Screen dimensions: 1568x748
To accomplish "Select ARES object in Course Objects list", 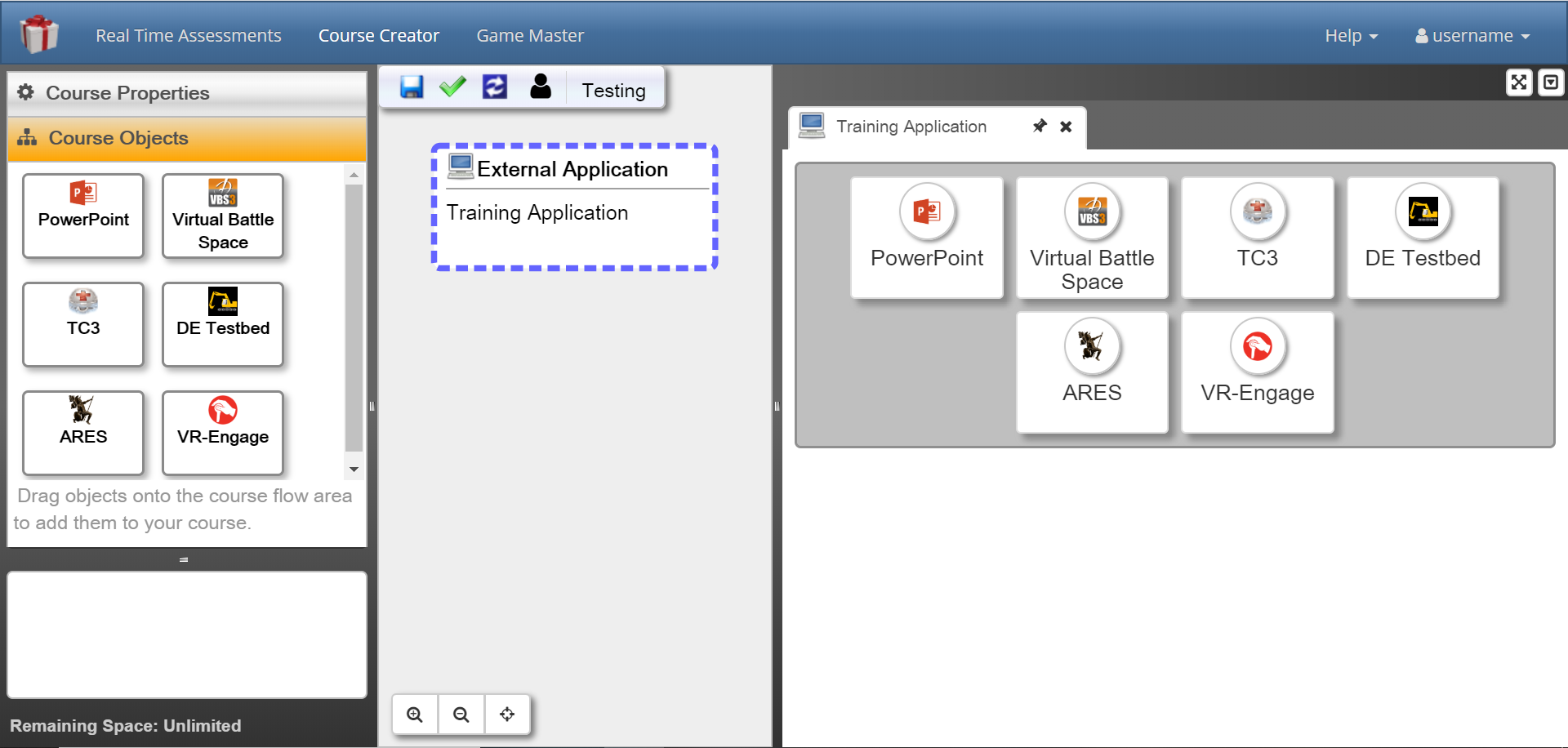I will (x=83, y=433).
